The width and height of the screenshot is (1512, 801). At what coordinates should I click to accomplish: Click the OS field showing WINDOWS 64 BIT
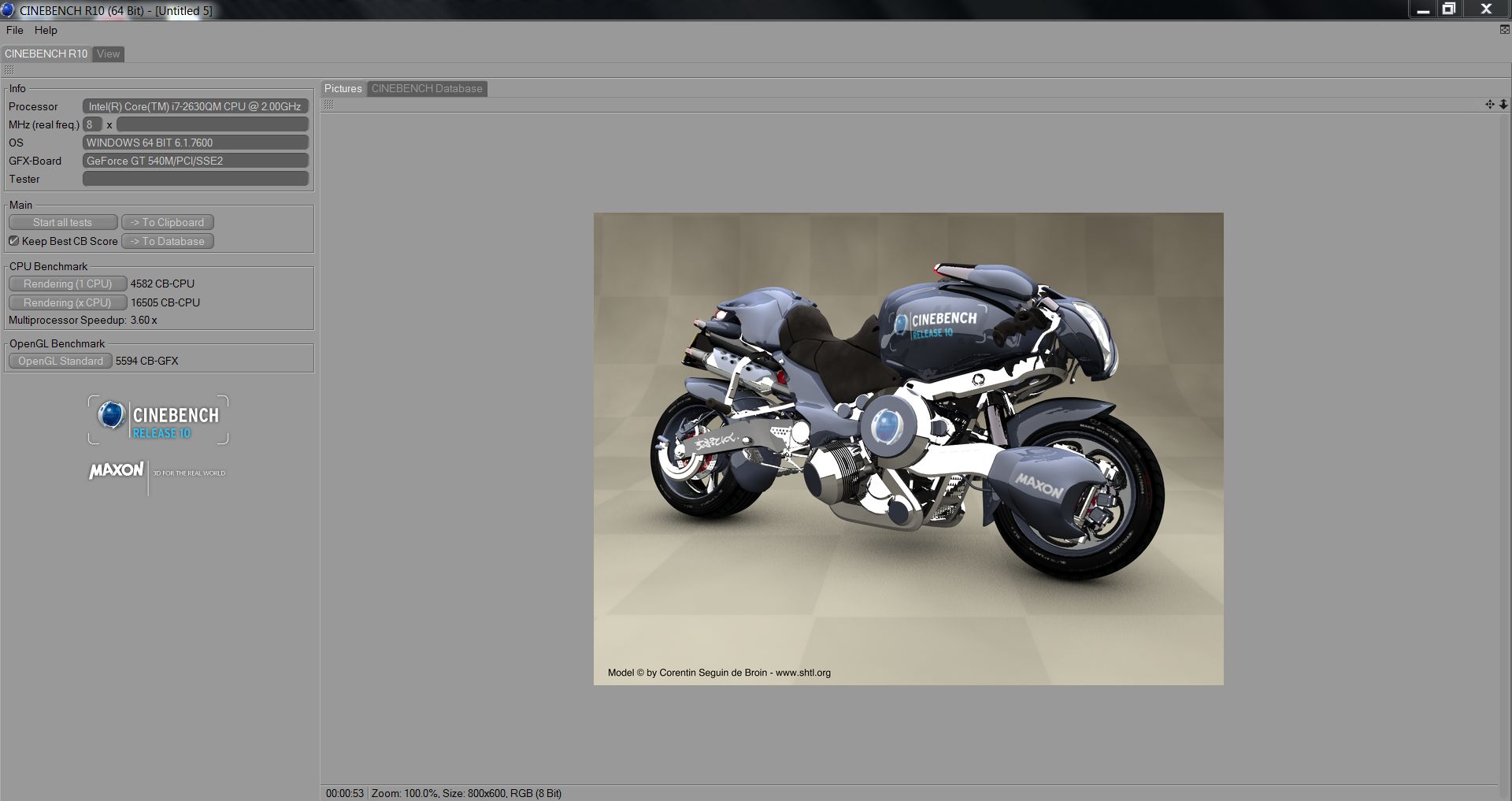[195, 143]
